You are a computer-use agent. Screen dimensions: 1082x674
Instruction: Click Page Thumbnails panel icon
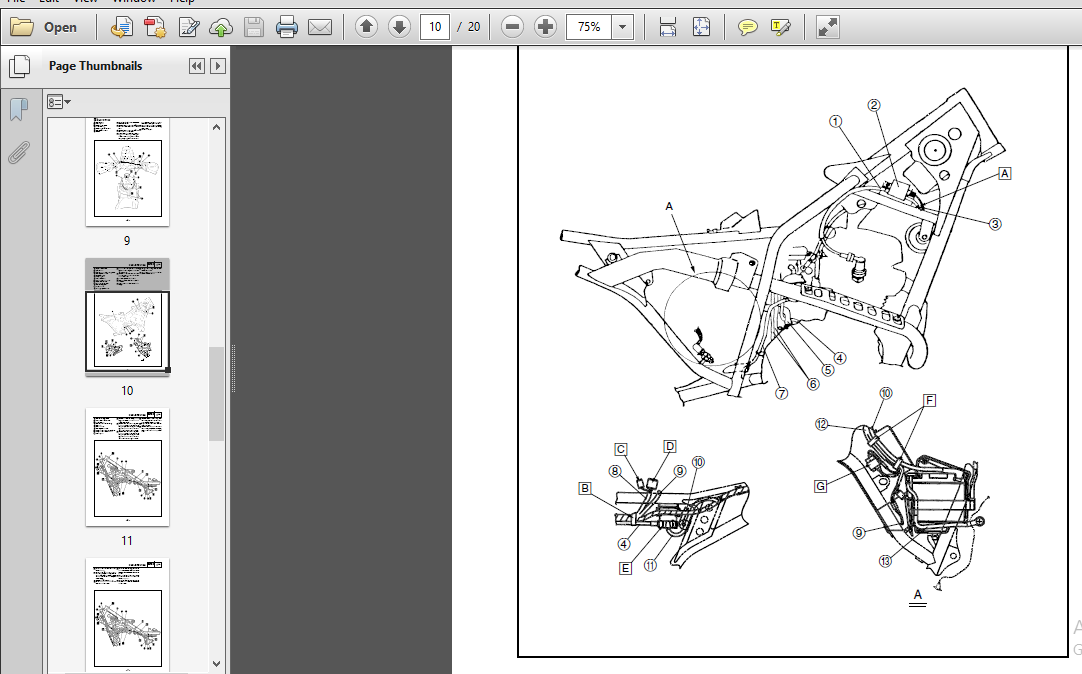click(19, 66)
